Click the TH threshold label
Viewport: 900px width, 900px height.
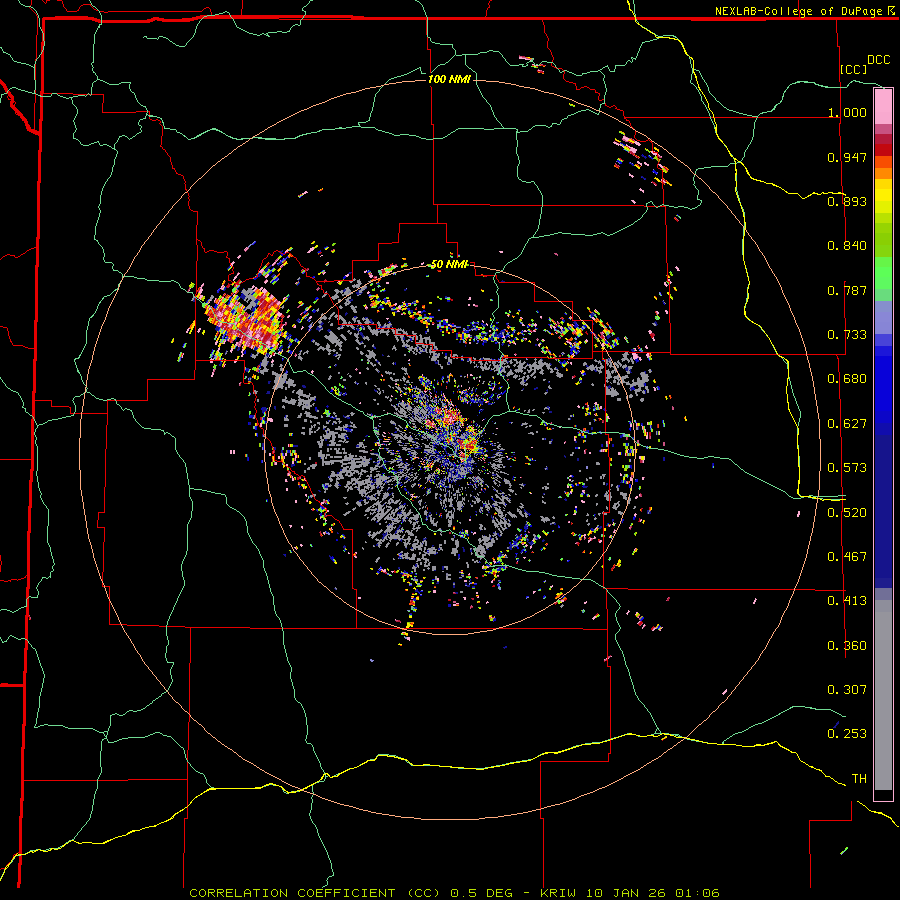point(859,779)
